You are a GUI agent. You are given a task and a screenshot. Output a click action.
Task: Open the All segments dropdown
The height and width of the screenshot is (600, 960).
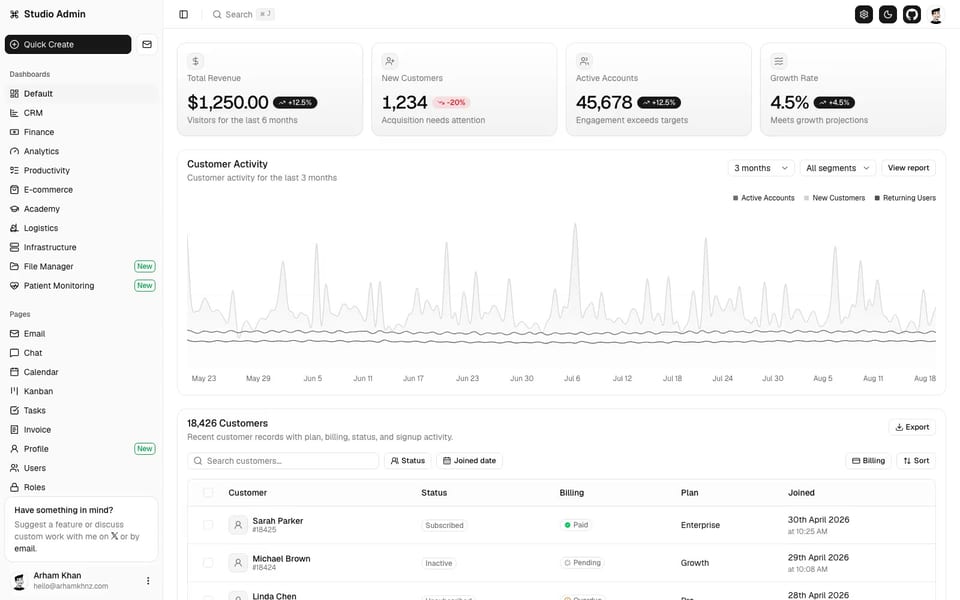click(838, 168)
